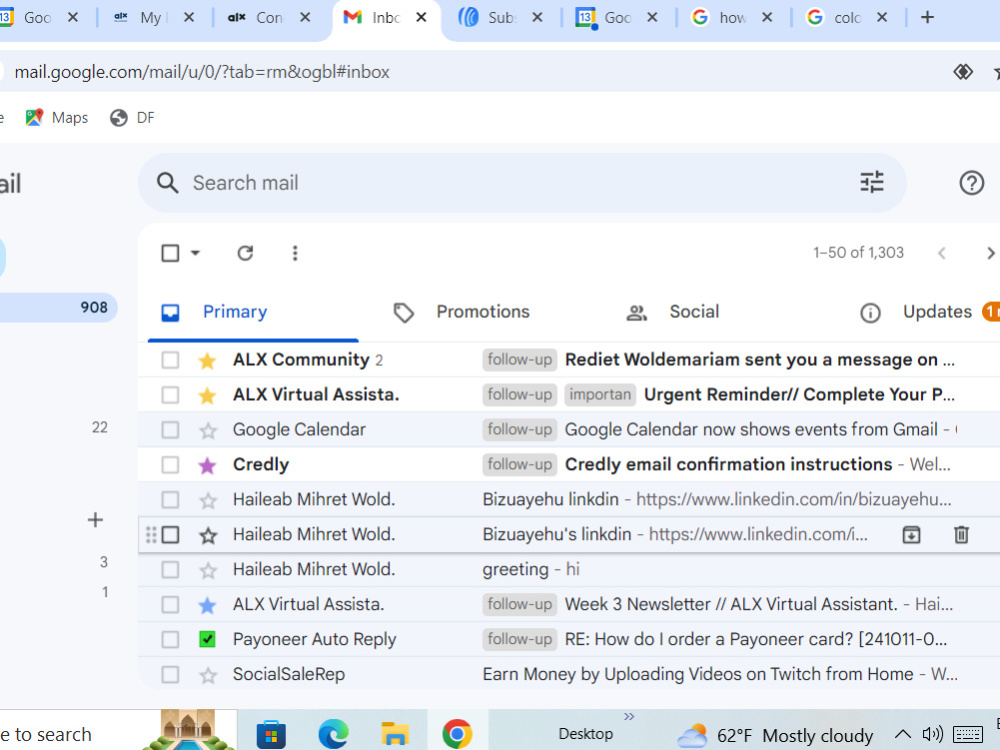Click the green check marker on Payoneer email
Image resolution: width=1000 pixels, height=750 pixels.
coord(207,639)
